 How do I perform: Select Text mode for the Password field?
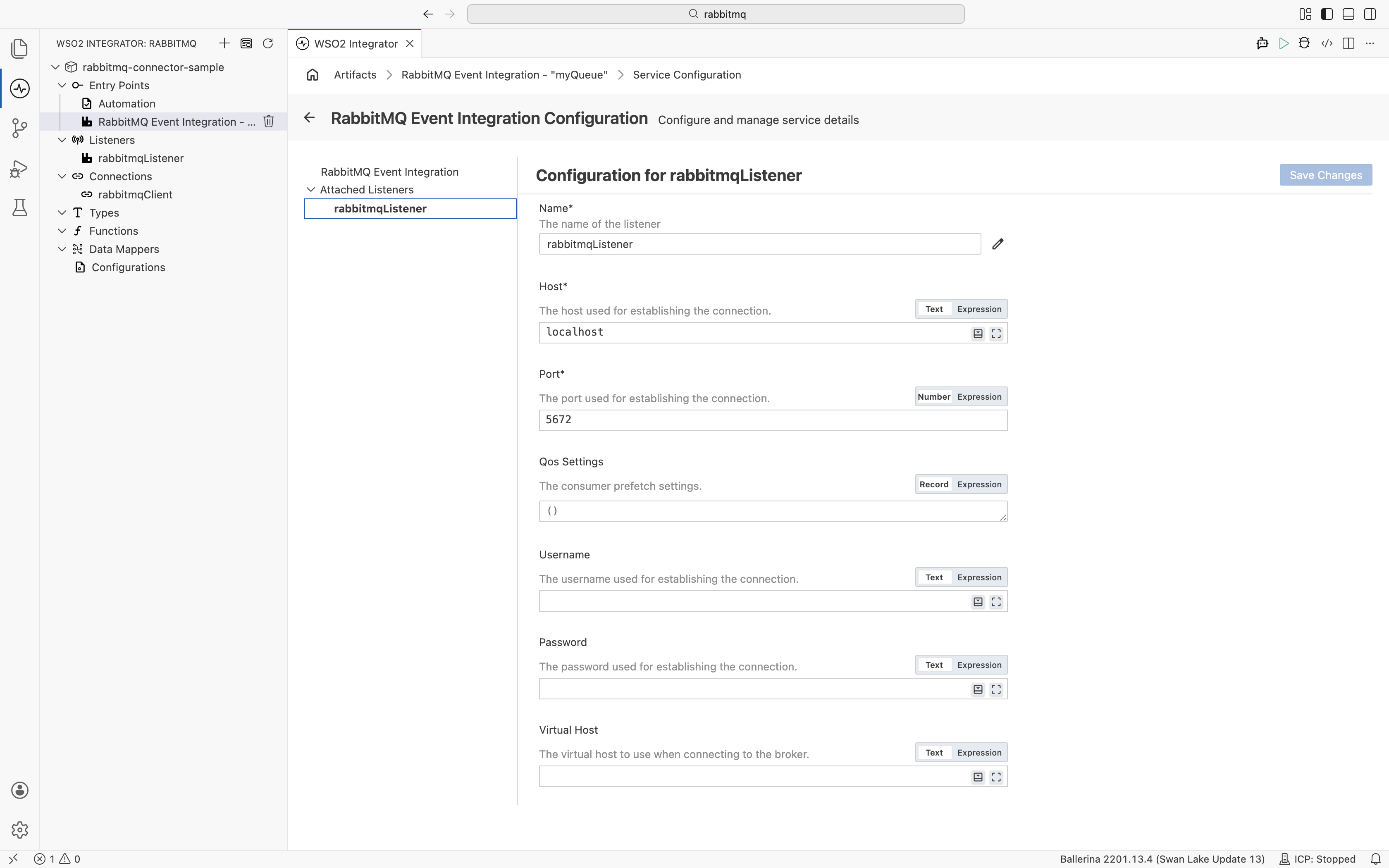pos(934,665)
